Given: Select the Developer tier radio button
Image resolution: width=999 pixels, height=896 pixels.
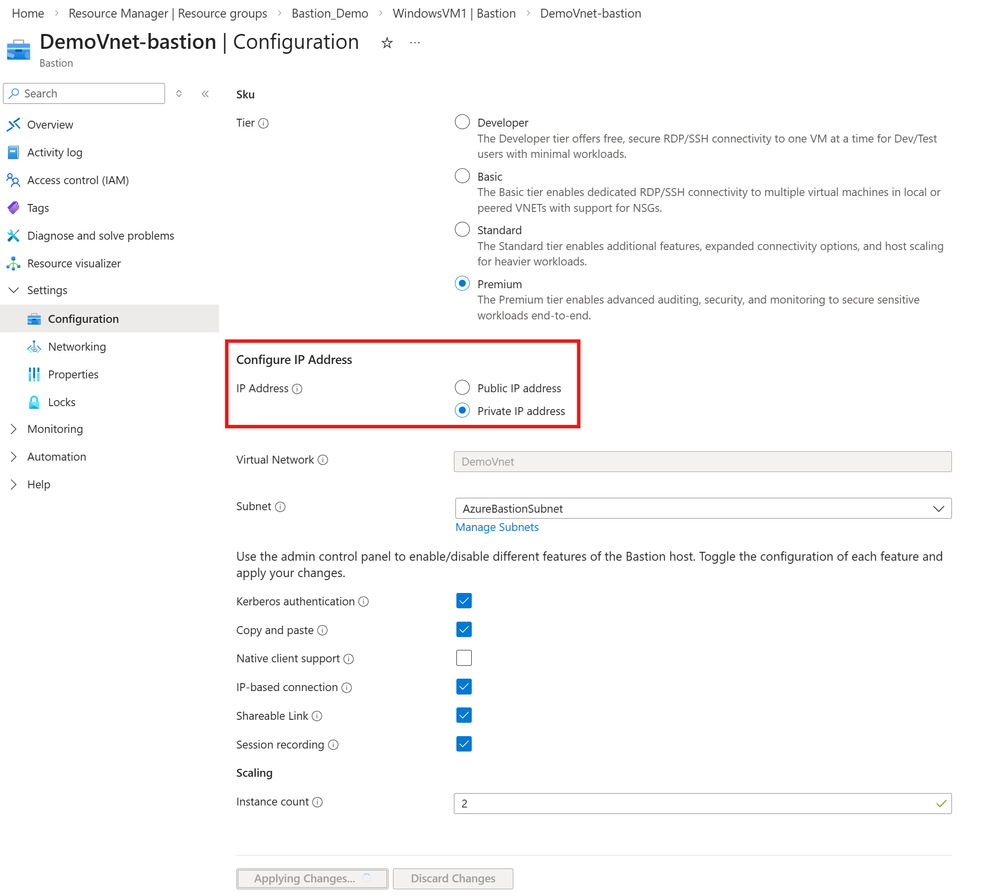Looking at the screenshot, I should pyautogui.click(x=463, y=122).
